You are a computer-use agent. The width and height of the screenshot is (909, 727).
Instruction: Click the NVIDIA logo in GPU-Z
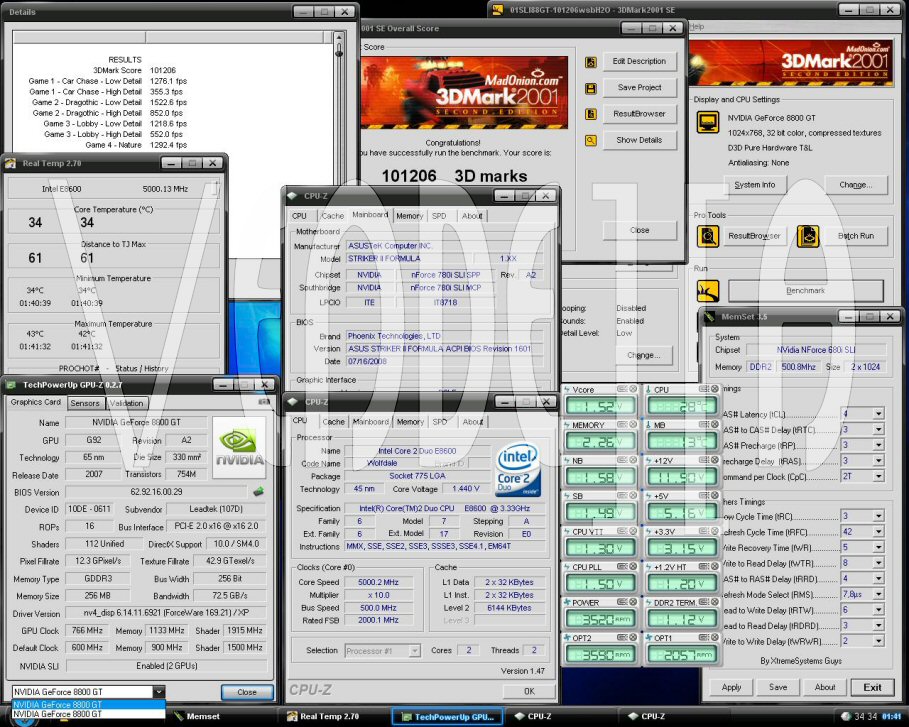[239, 447]
